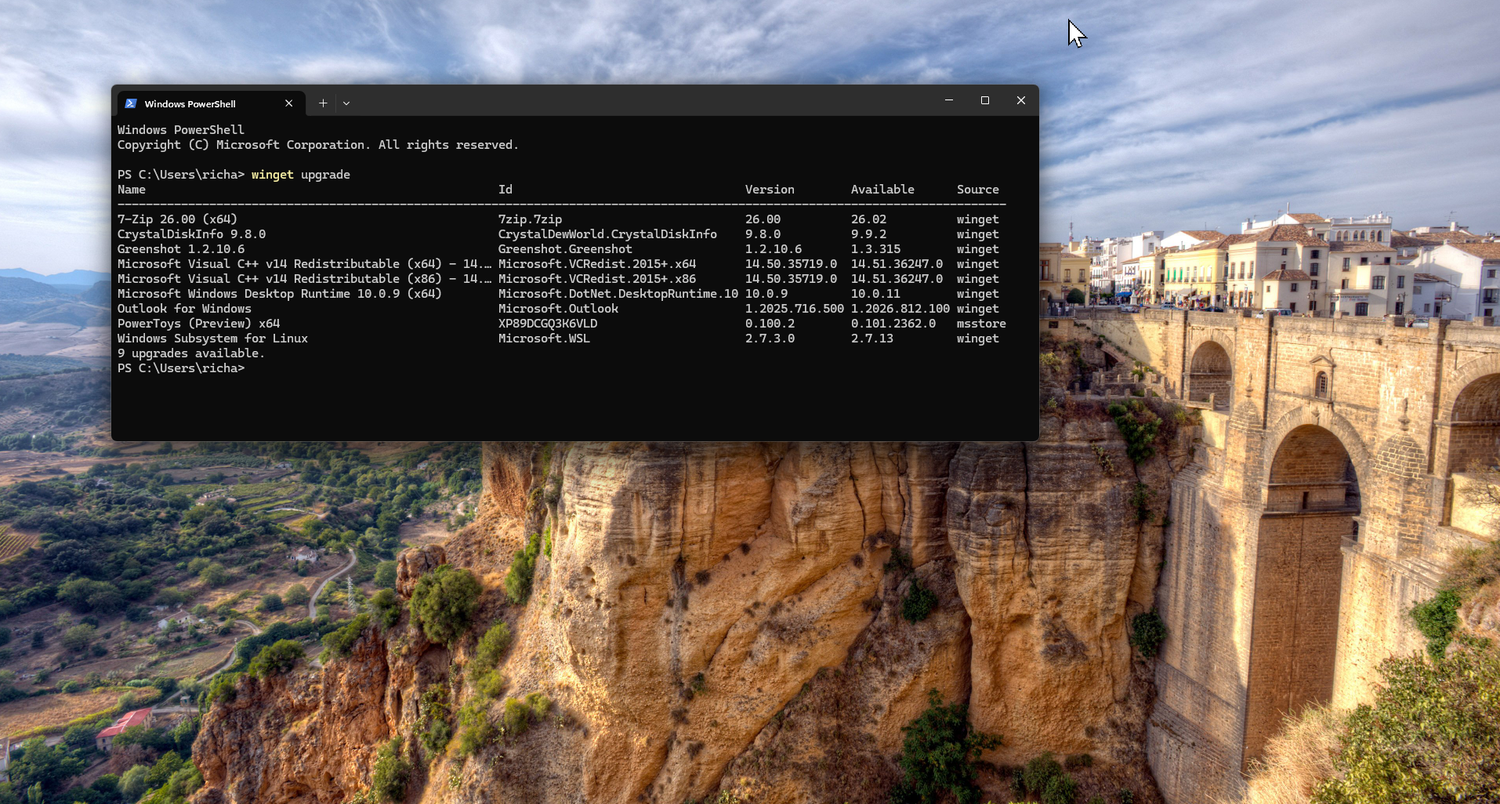Screen dimensions: 1500x804
Task: Click the 'Microsoft.DotNet.DesktopRuntime.10' ID
Action: point(618,294)
